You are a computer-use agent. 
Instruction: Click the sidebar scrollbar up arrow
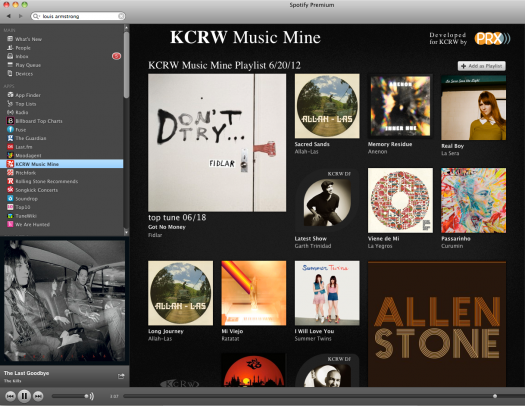pyautogui.click(x=126, y=27)
